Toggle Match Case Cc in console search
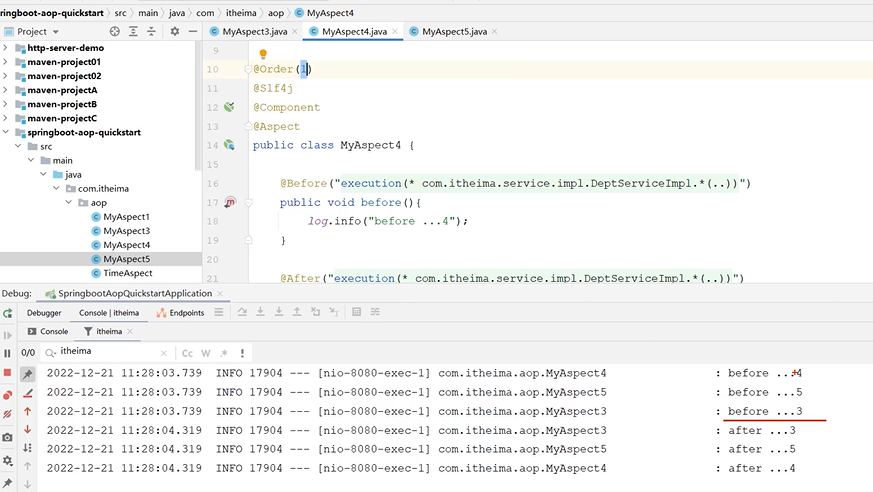 [187, 353]
